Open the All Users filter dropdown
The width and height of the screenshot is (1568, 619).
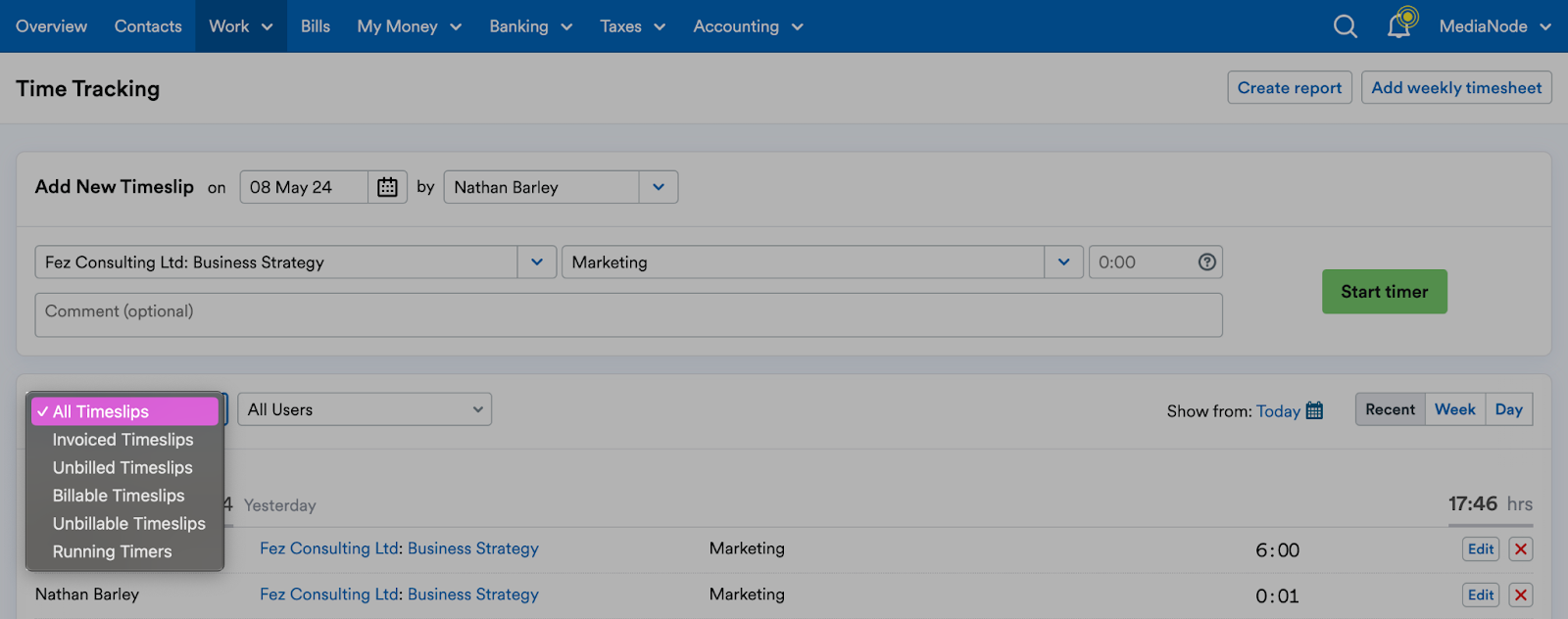[365, 409]
